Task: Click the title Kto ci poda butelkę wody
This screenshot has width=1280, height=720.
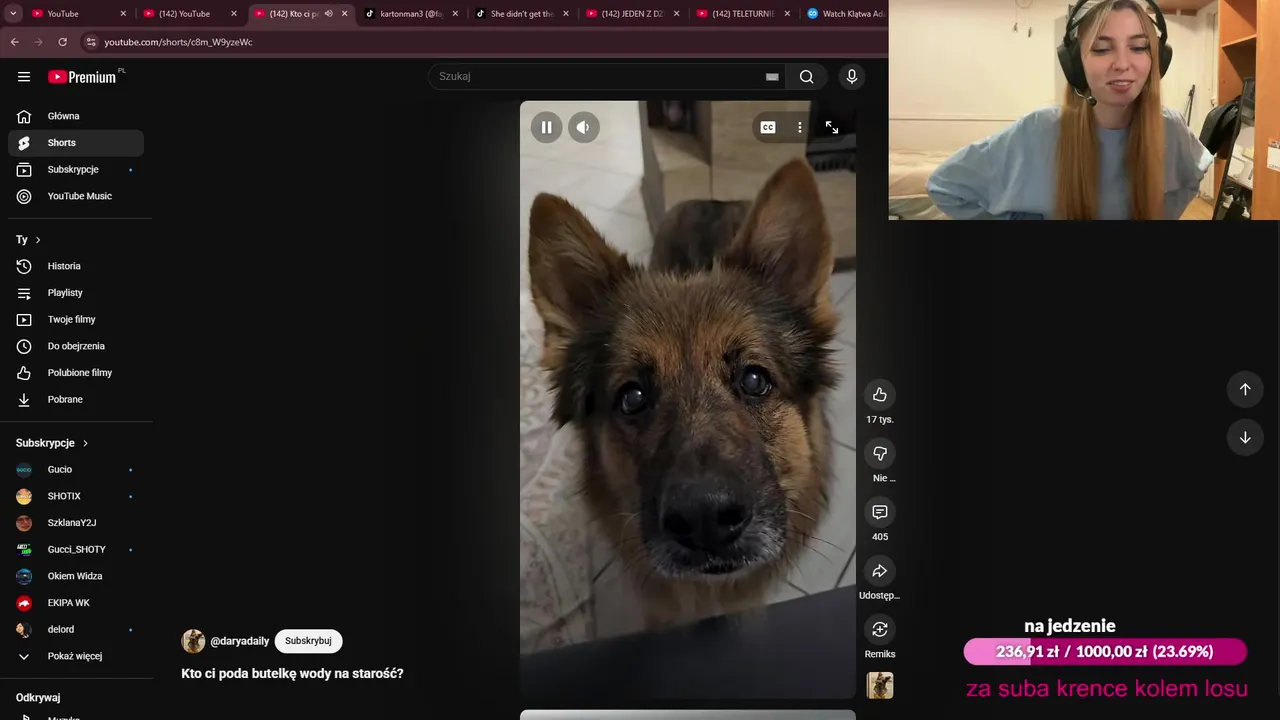Action: coord(292,674)
